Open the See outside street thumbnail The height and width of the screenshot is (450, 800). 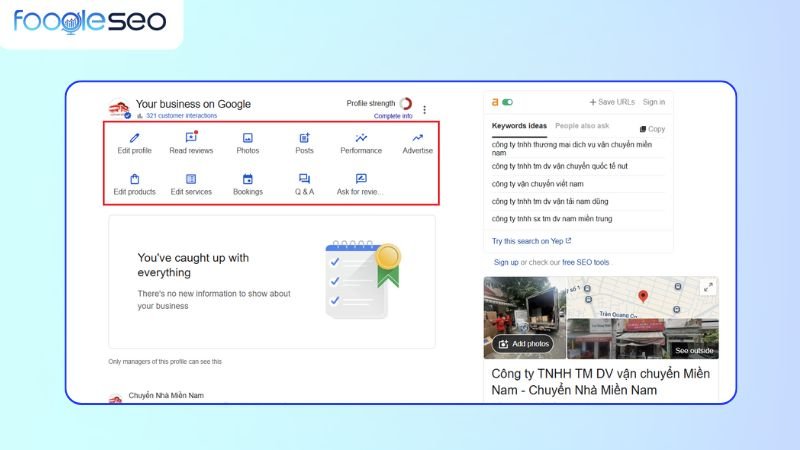point(694,351)
